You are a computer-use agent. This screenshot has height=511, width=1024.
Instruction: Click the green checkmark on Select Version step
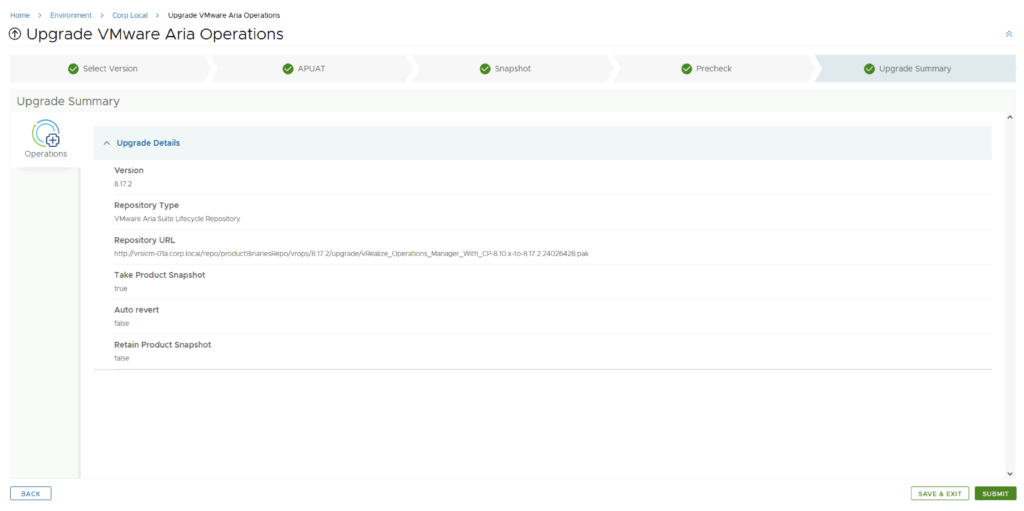pyautogui.click(x=73, y=69)
